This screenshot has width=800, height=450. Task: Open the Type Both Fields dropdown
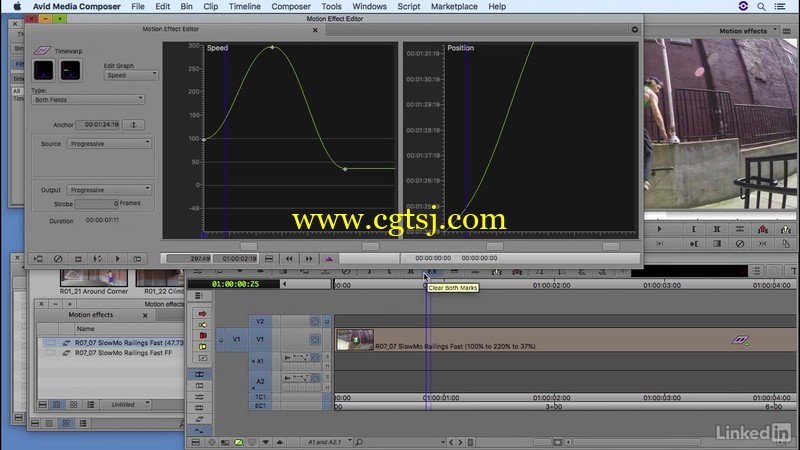coord(88,99)
